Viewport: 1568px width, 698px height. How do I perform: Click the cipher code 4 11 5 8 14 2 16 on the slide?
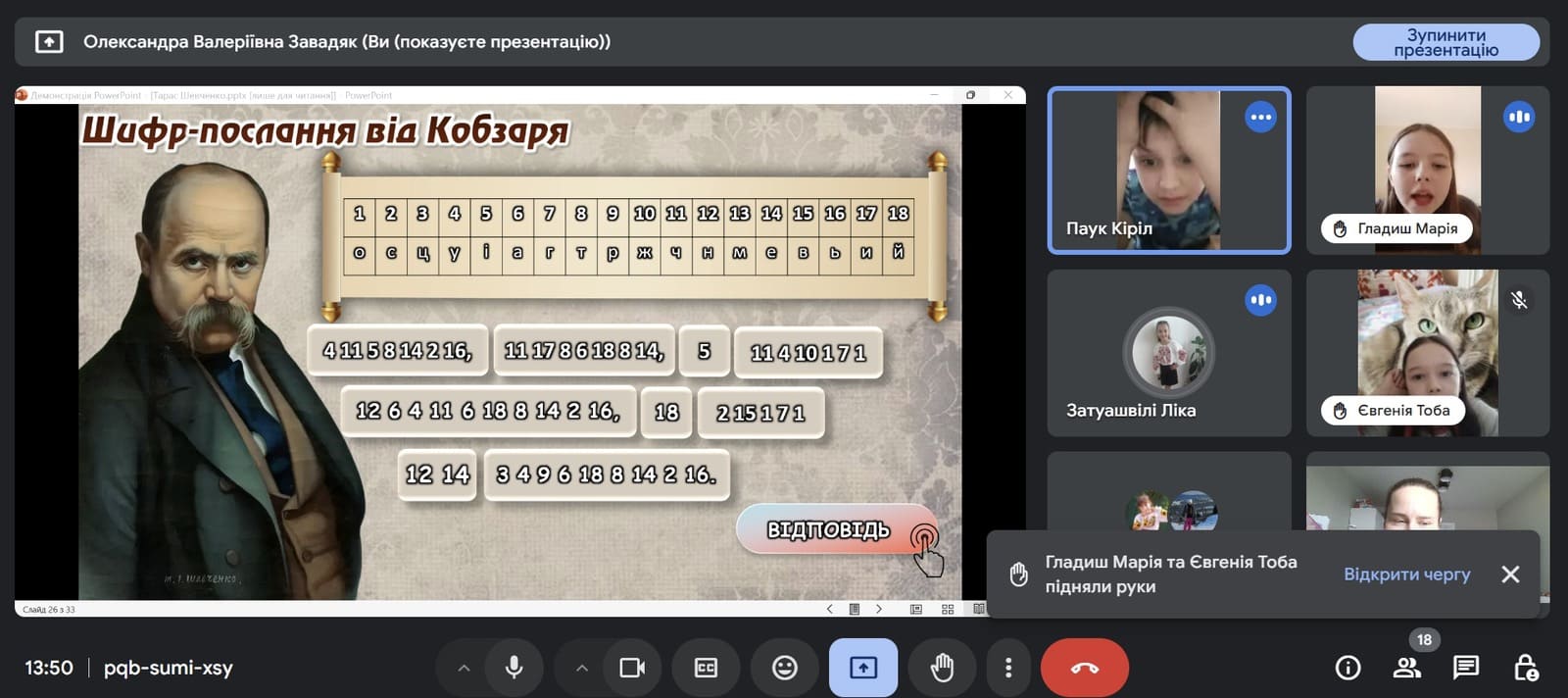click(x=398, y=351)
